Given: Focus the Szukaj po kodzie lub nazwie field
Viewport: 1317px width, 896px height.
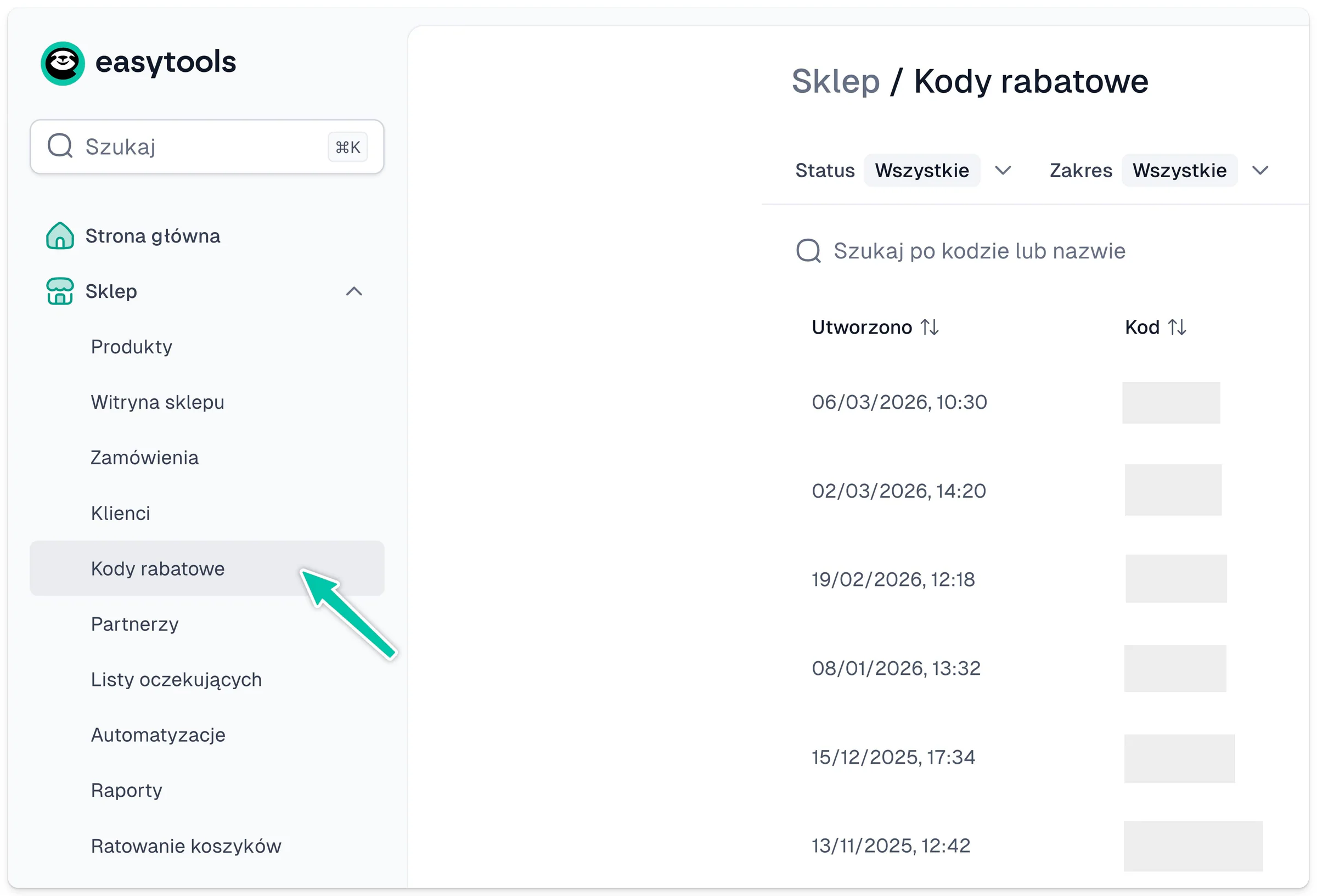Looking at the screenshot, I should coord(980,251).
